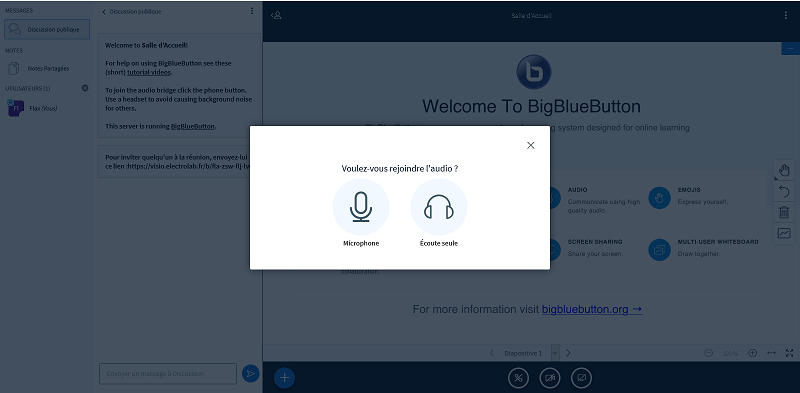The width and height of the screenshot is (800, 393).
Task: Click the invitation link text in chat
Action: click(x=188, y=166)
